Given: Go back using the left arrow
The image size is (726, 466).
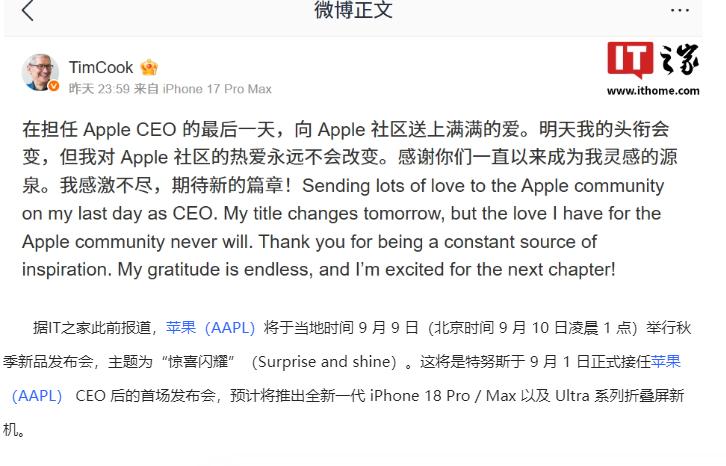Looking at the screenshot, I should pos(28,10).
